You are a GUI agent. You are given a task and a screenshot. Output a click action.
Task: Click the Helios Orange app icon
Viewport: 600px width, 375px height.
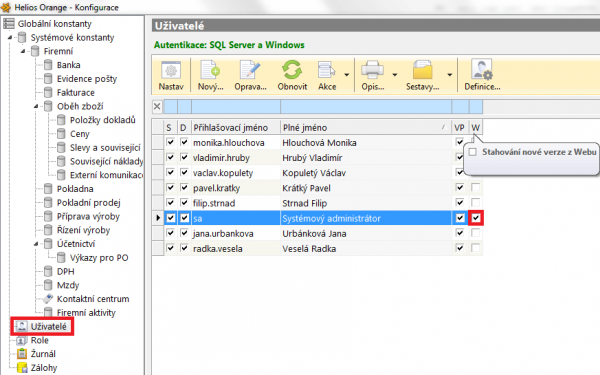[5, 7]
